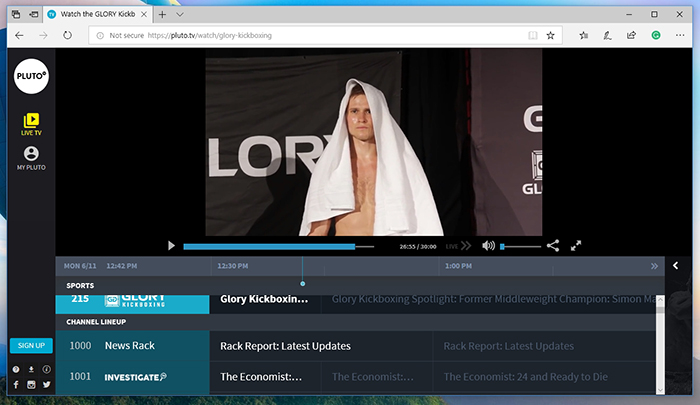Show tab previews dropdown arrow
Image resolution: width=700 pixels, height=405 pixels.
tap(179, 15)
